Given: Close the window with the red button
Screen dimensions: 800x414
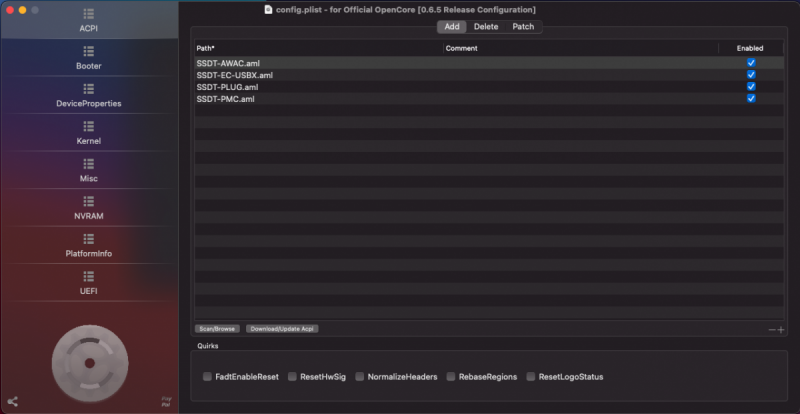Looking at the screenshot, I should pyautogui.click(x=10, y=10).
